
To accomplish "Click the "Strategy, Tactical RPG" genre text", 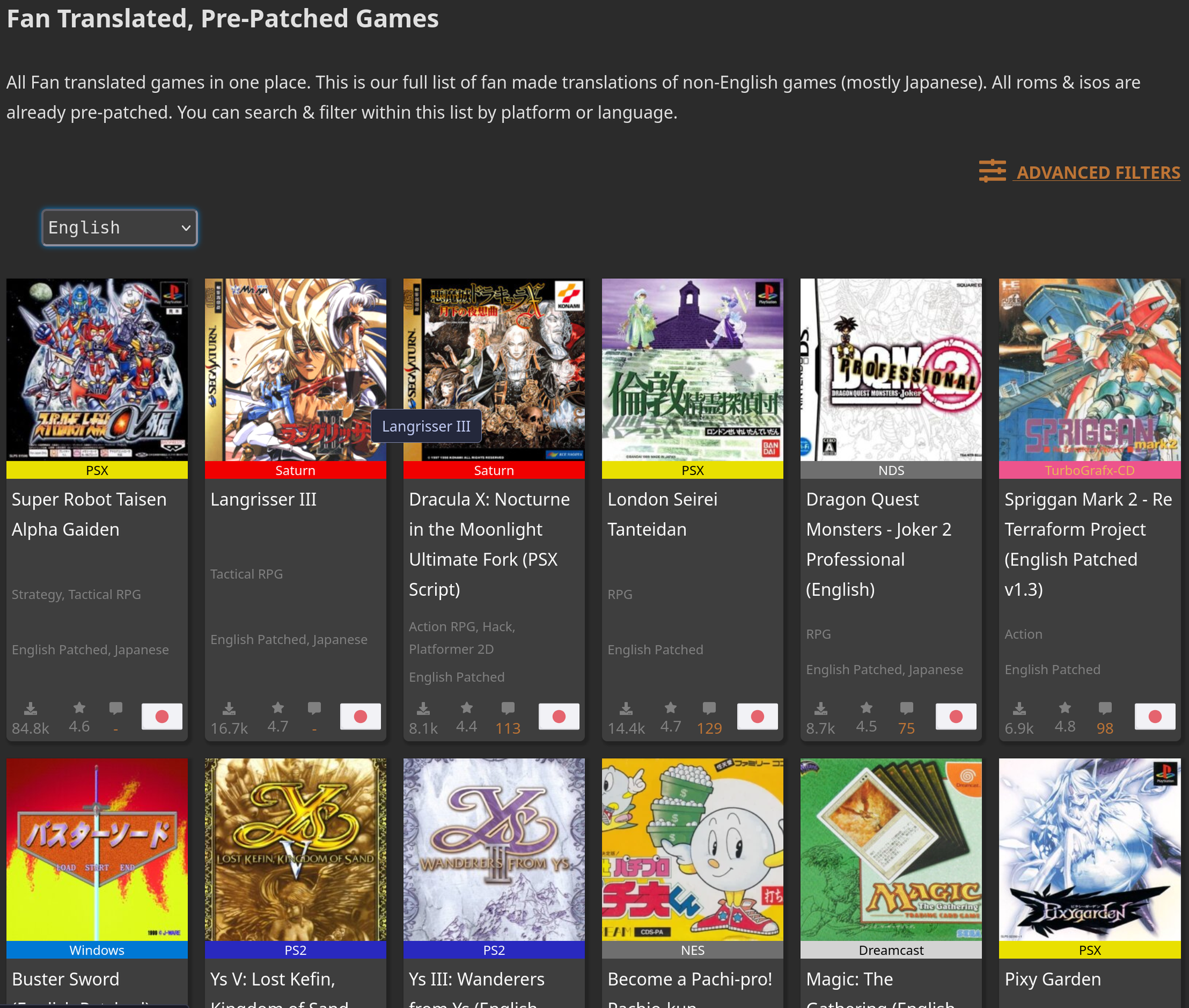I will click(x=76, y=594).
